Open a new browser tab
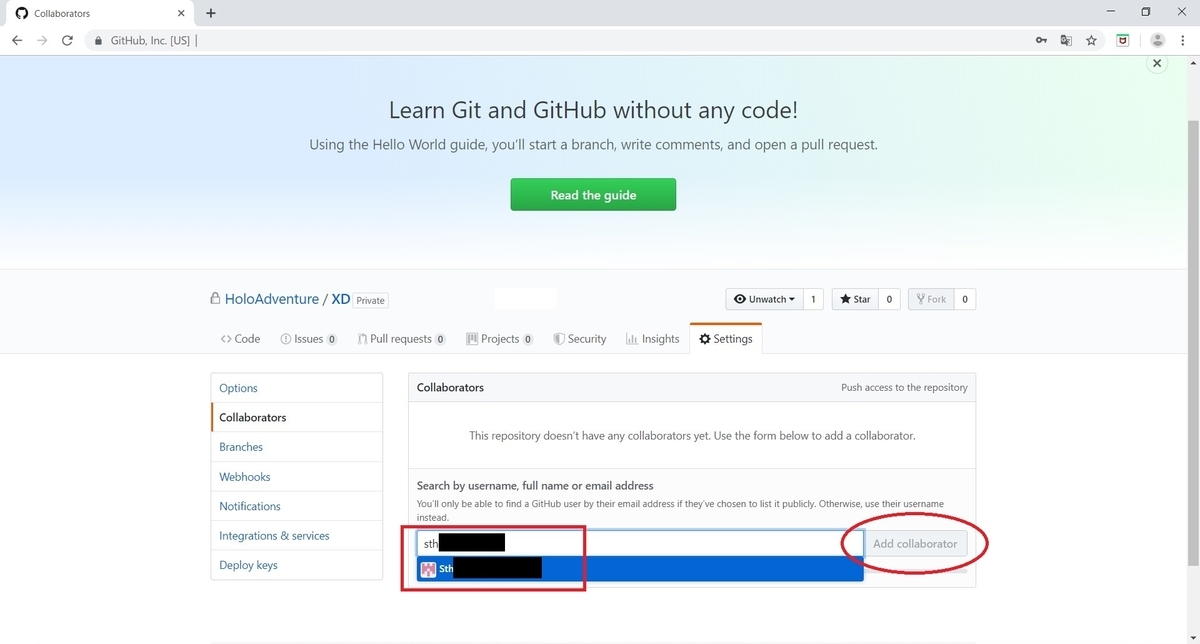 pyautogui.click(x=211, y=13)
